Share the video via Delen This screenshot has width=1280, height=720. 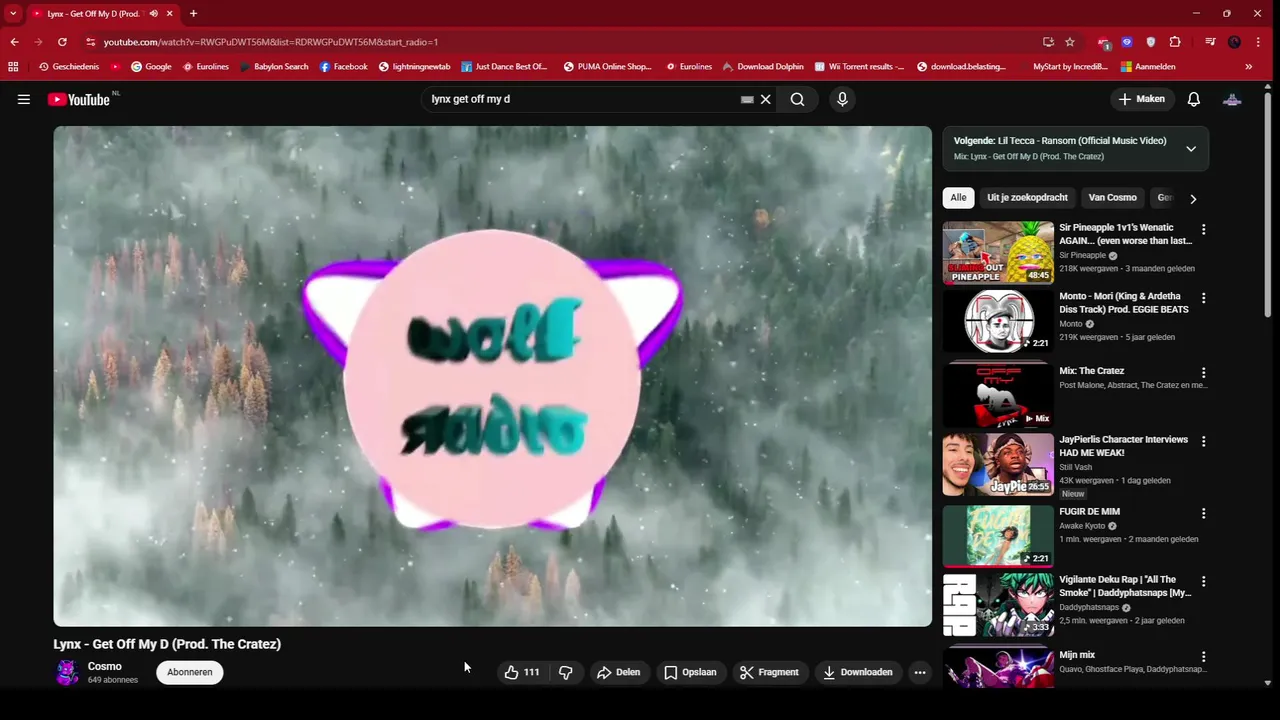click(618, 672)
